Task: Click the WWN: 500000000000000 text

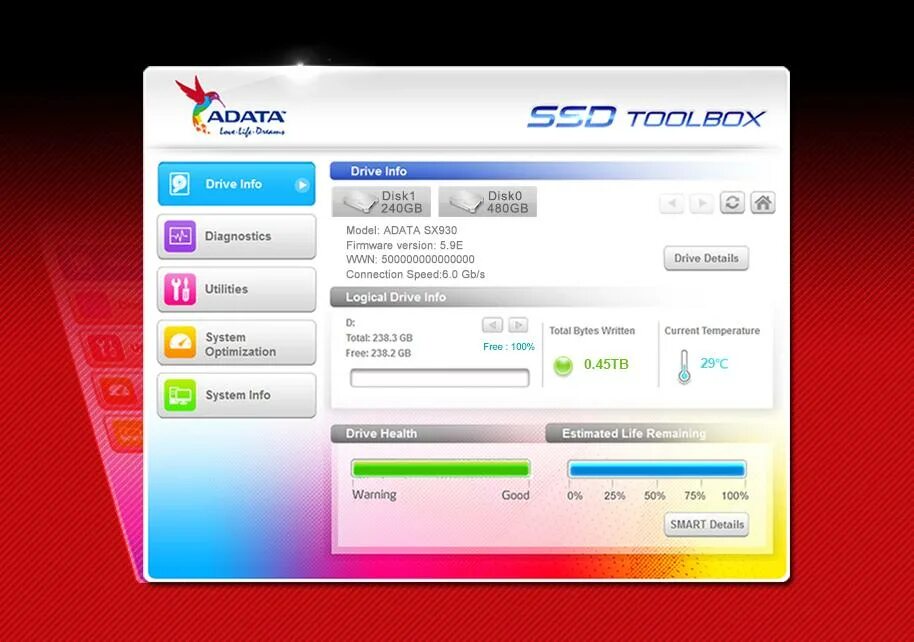Action: pyautogui.click(x=410, y=259)
